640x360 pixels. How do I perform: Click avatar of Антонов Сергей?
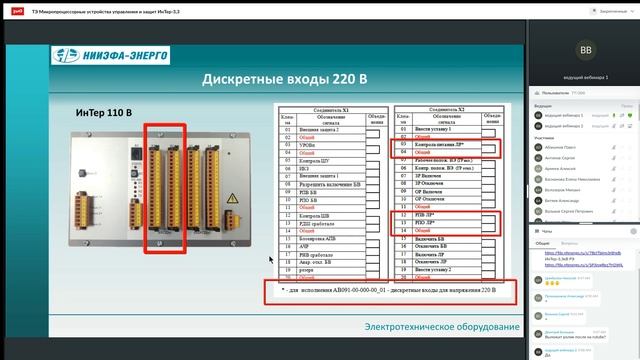(538, 158)
